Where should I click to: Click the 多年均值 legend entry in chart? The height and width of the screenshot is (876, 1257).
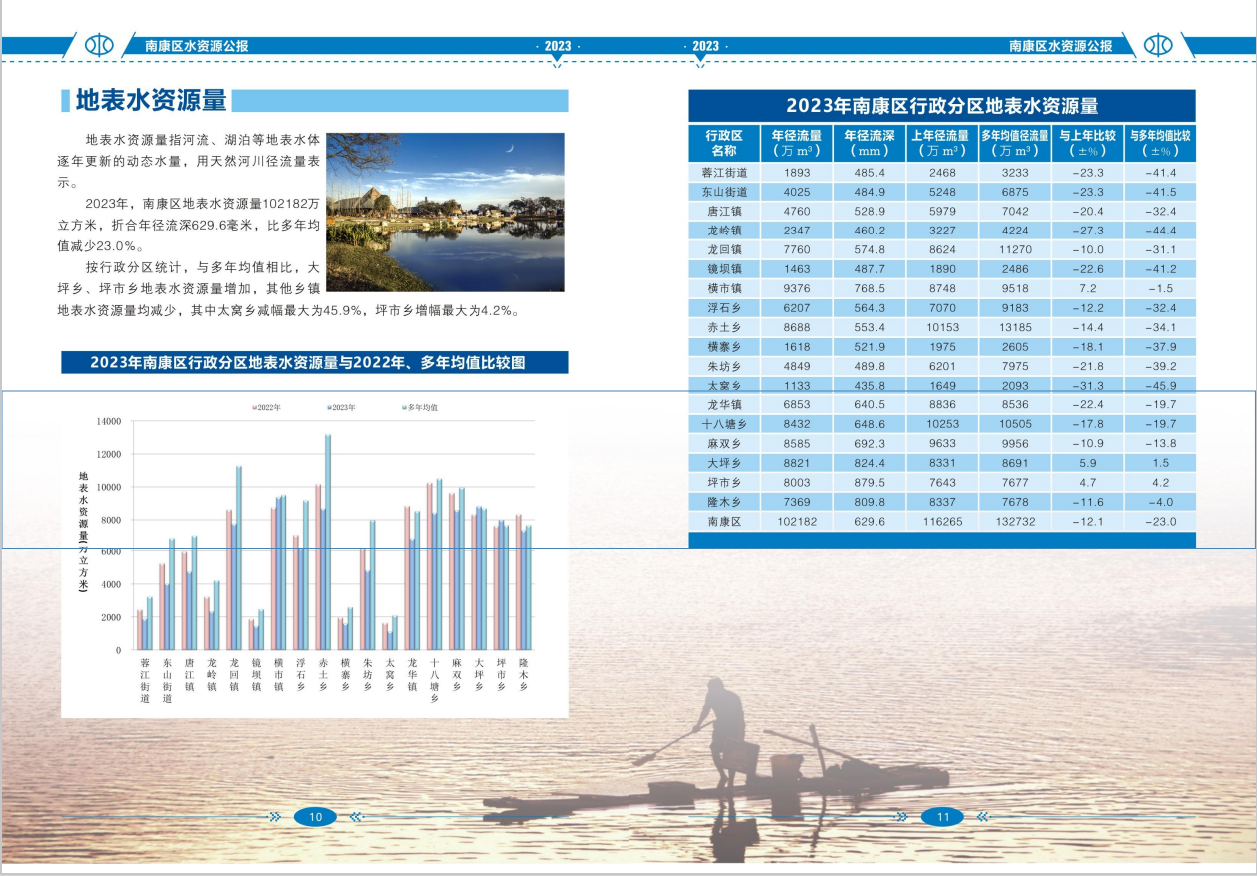click(x=420, y=408)
